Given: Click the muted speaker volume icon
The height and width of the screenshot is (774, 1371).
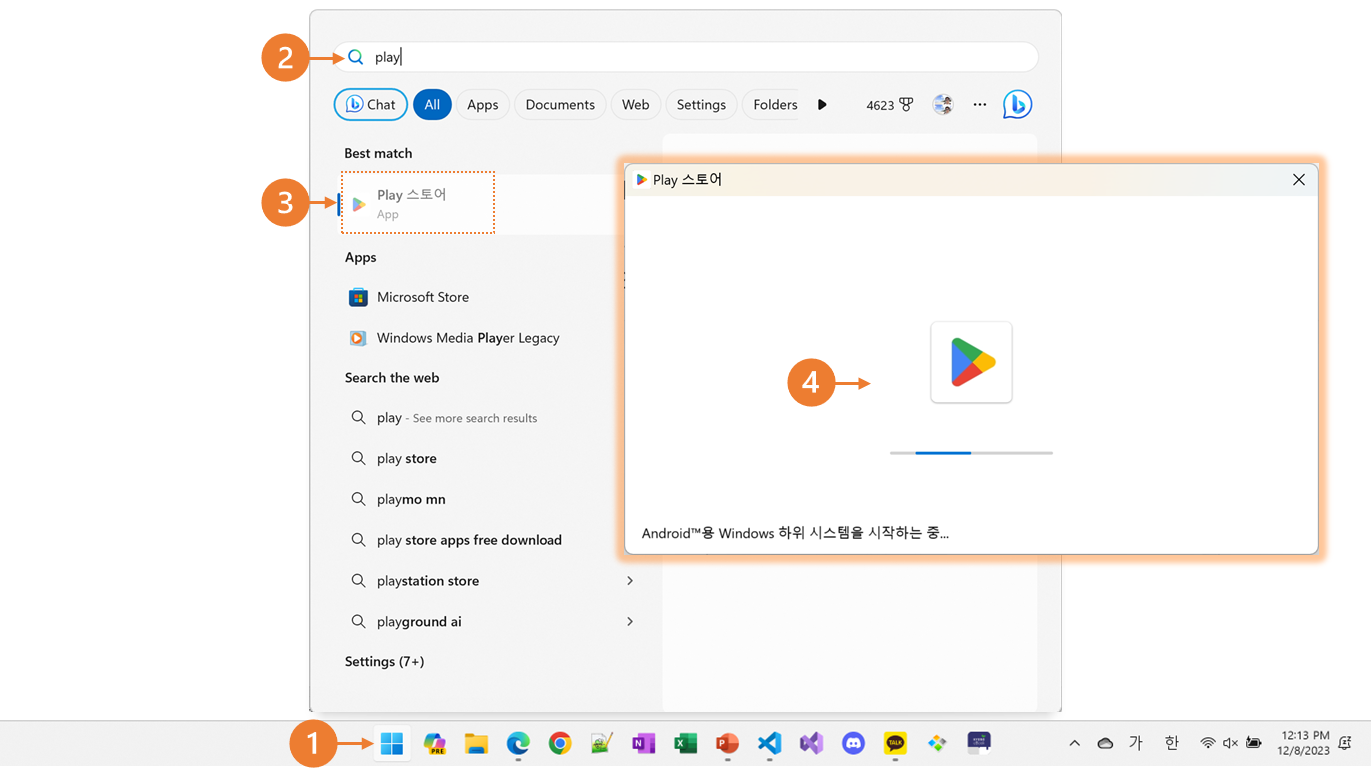Looking at the screenshot, I should click(x=1231, y=743).
